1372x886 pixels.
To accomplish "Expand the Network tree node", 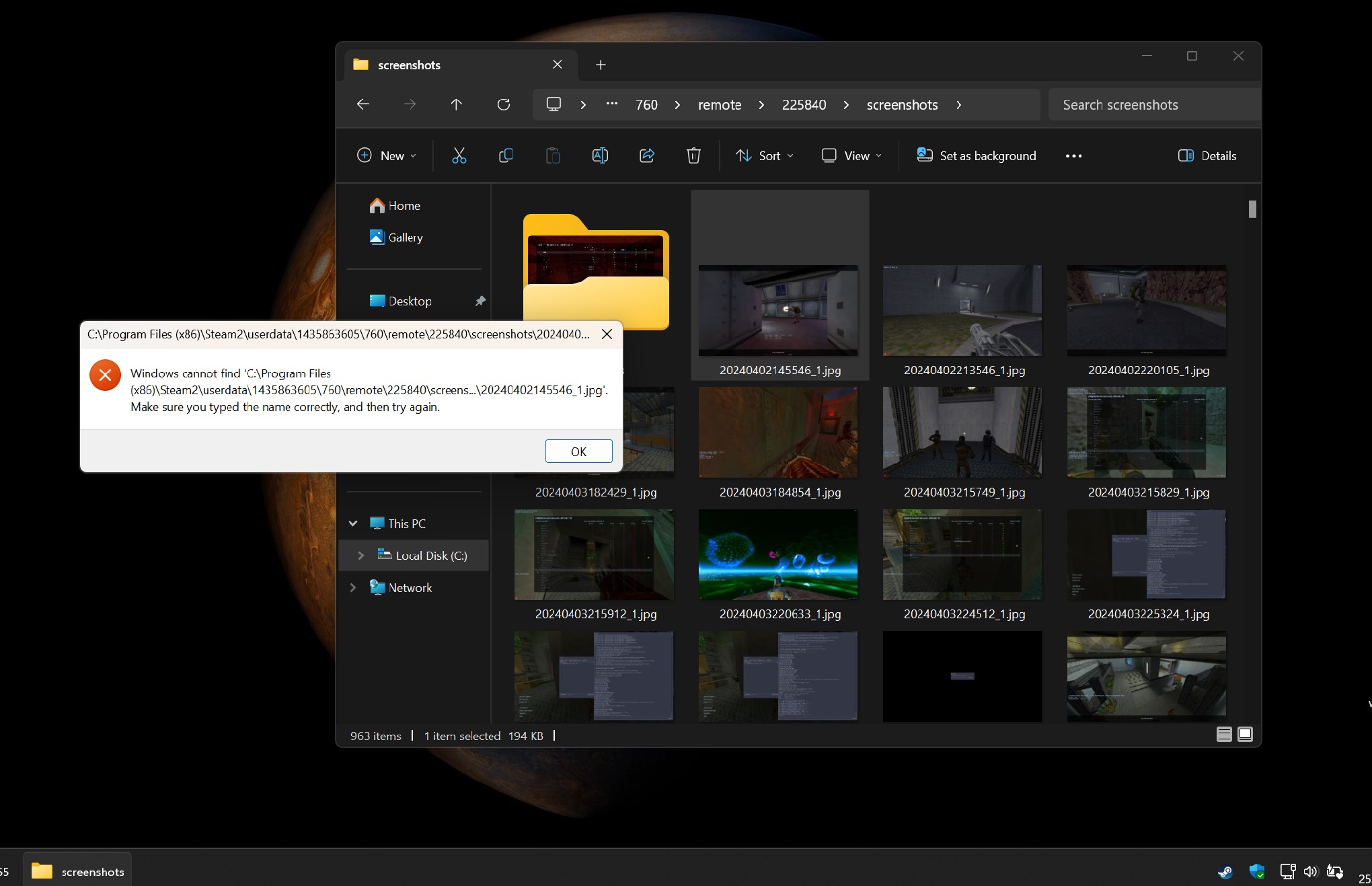I will (353, 588).
